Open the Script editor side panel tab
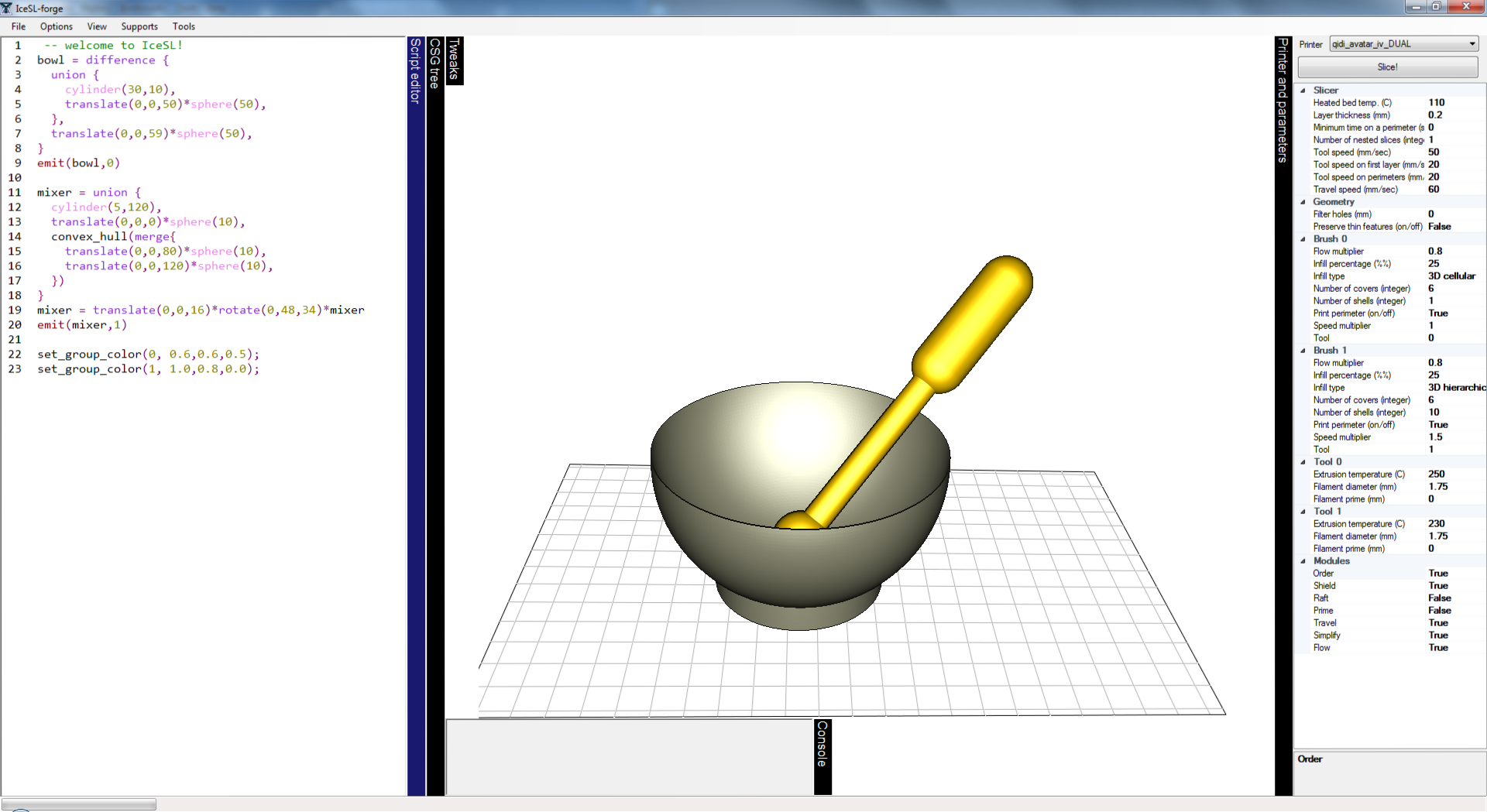The width and height of the screenshot is (1487, 812). (416, 70)
